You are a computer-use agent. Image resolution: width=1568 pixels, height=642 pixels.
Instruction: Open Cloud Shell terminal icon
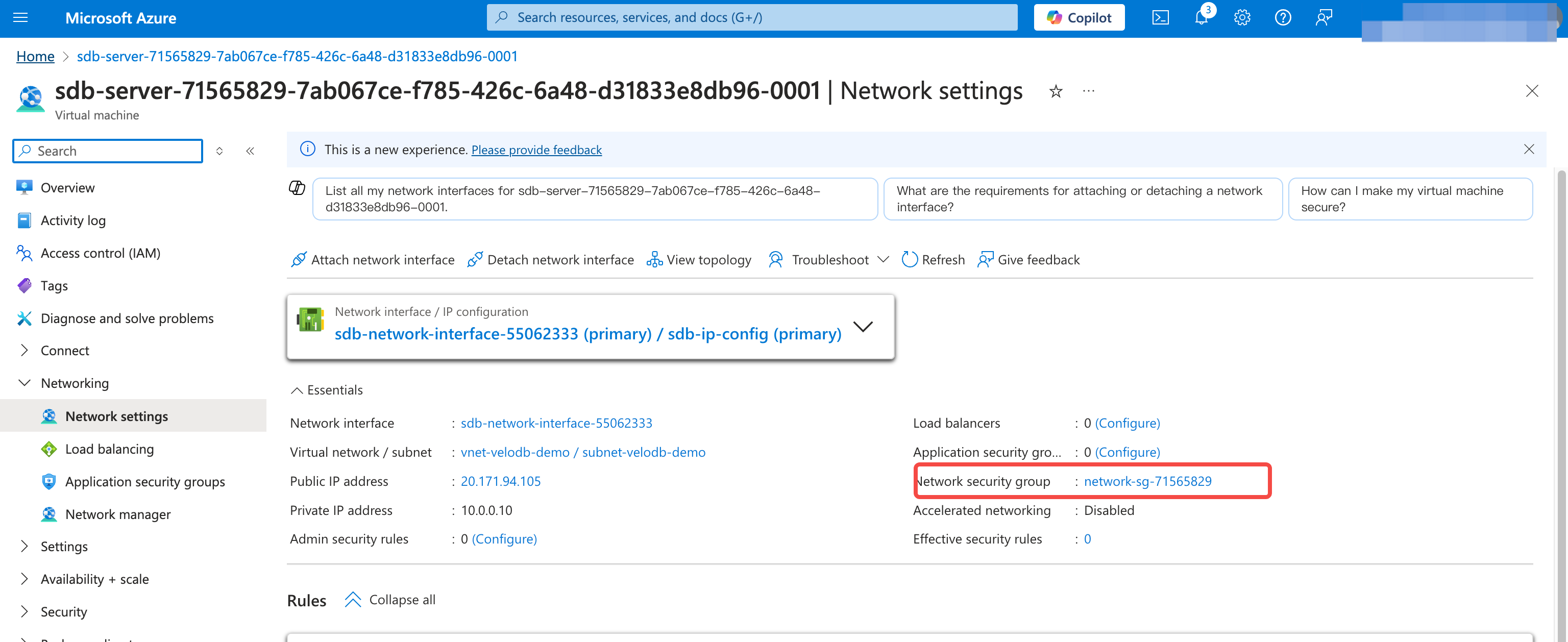tap(1160, 18)
